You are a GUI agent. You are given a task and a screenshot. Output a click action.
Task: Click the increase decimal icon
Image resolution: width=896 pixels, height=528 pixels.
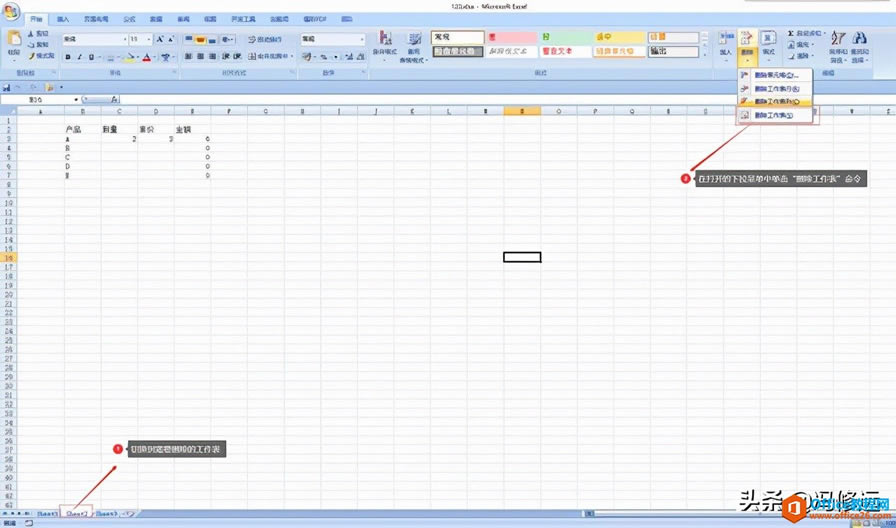pyautogui.click(x=349, y=57)
